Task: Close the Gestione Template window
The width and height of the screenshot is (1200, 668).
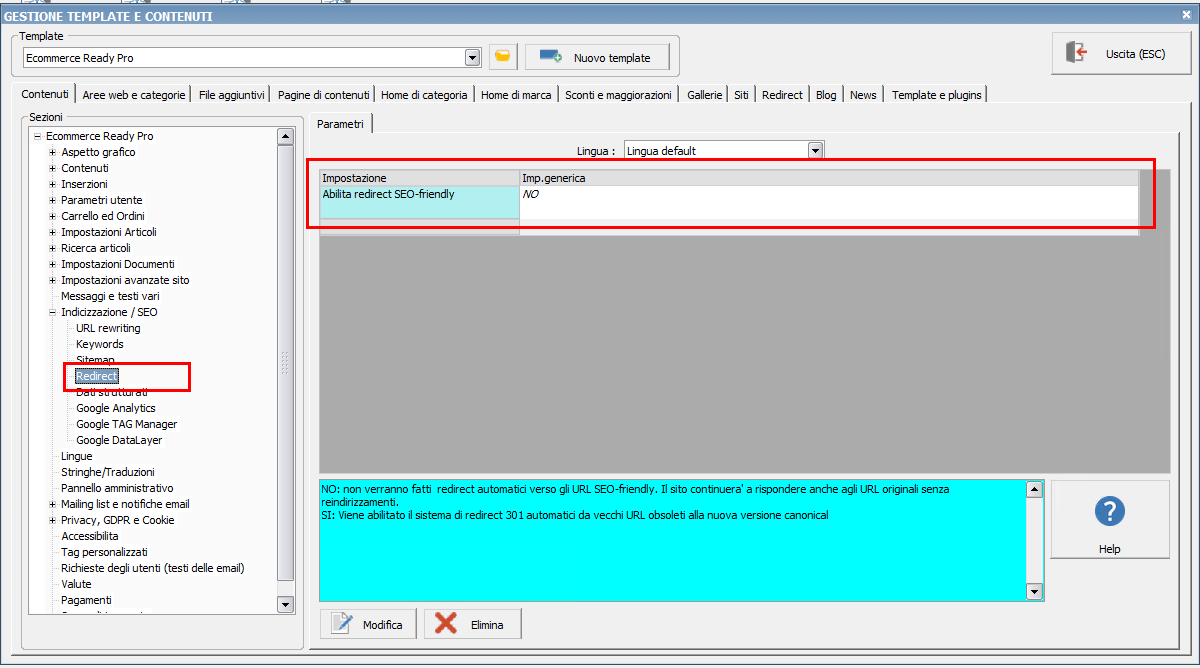Action: [1187, 15]
